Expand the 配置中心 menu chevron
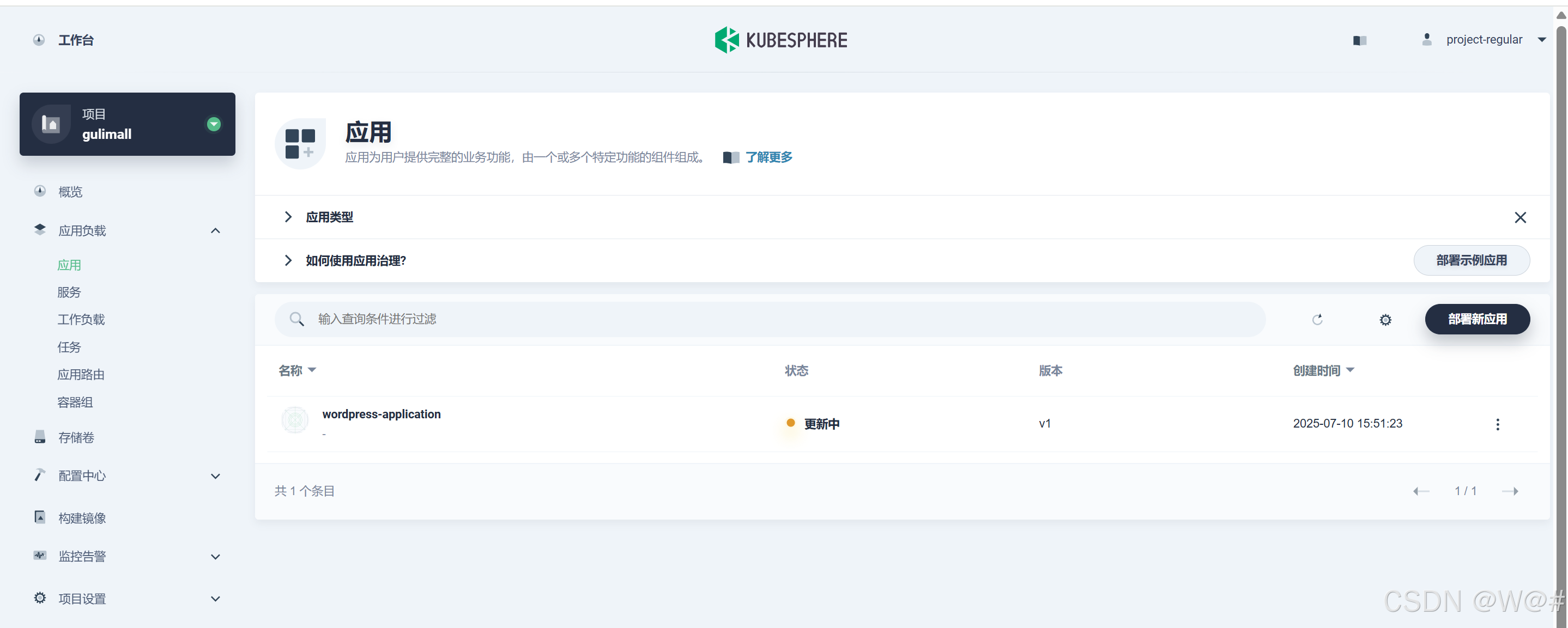The height and width of the screenshot is (628, 1568). [x=215, y=476]
